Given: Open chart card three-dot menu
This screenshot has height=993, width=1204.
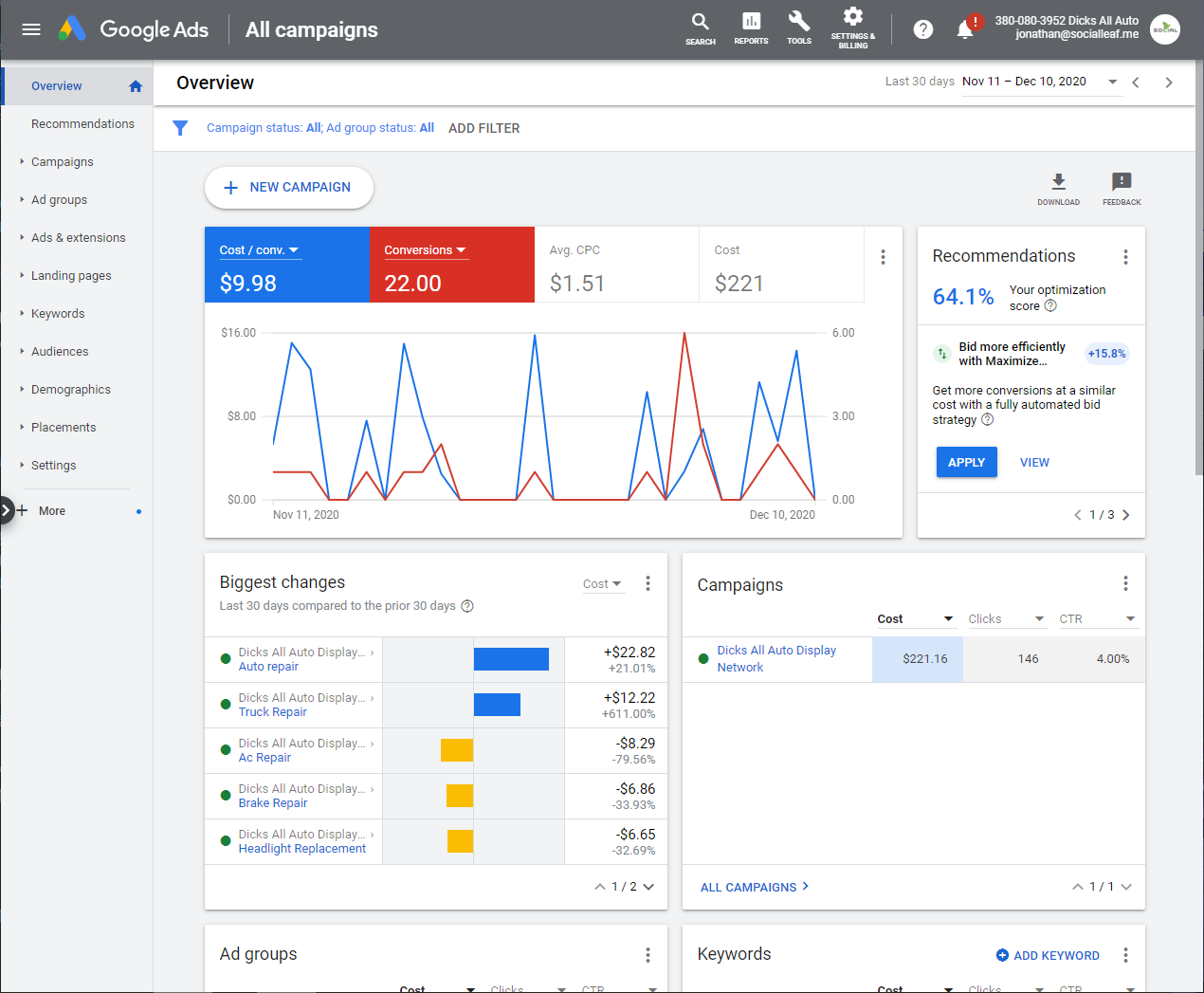Looking at the screenshot, I should coord(883,257).
